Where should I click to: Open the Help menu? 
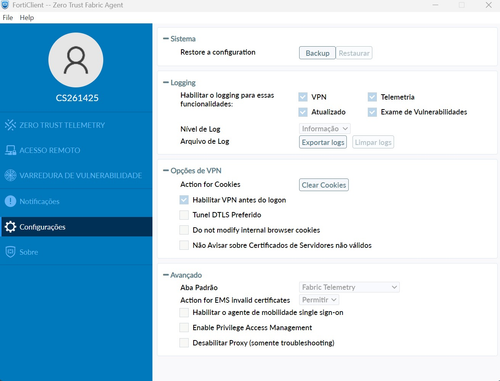click(x=27, y=18)
